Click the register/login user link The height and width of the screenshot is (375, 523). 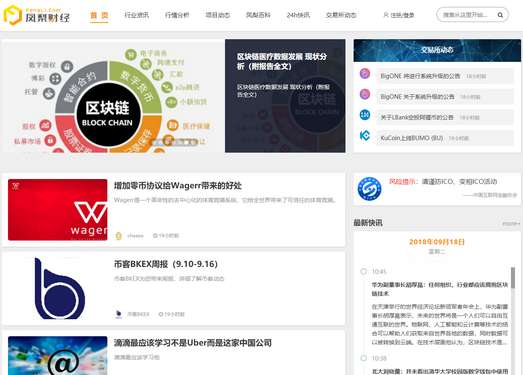tap(399, 15)
